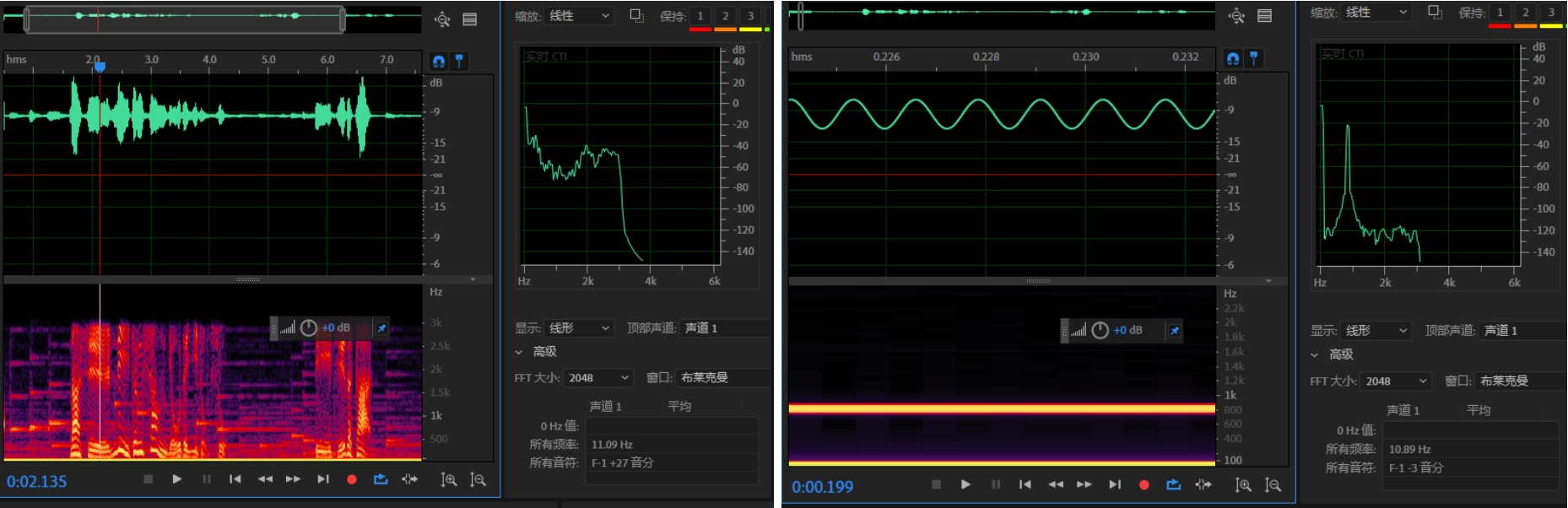Screen dimensions: 1568x508
Task: Click amplitude zoom-in icon in left editor
Action: click(x=449, y=479)
